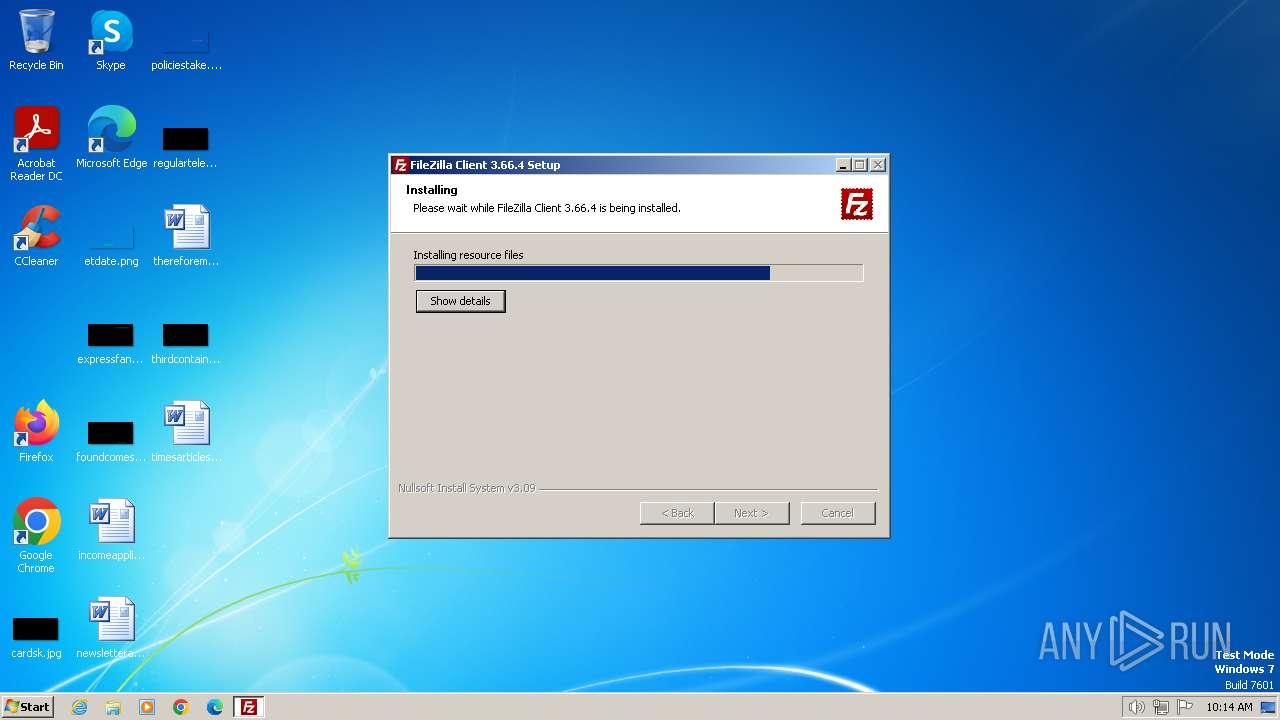
Task: Open the Start menu
Action: (x=28, y=707)
